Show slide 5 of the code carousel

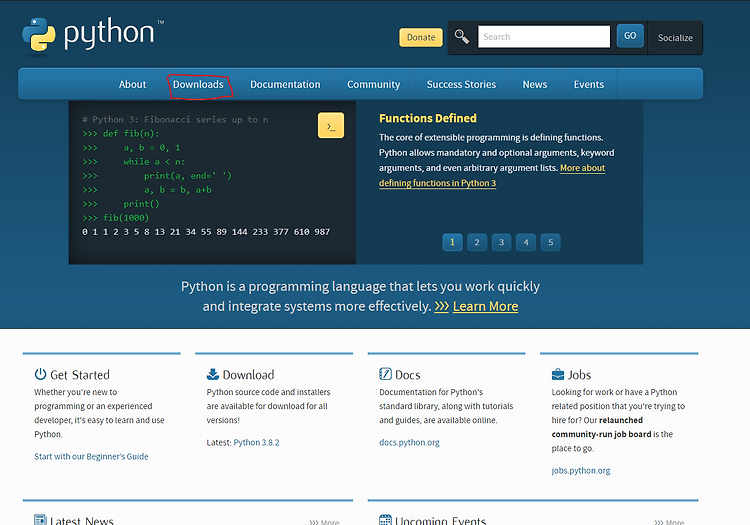tap(551, 242)
